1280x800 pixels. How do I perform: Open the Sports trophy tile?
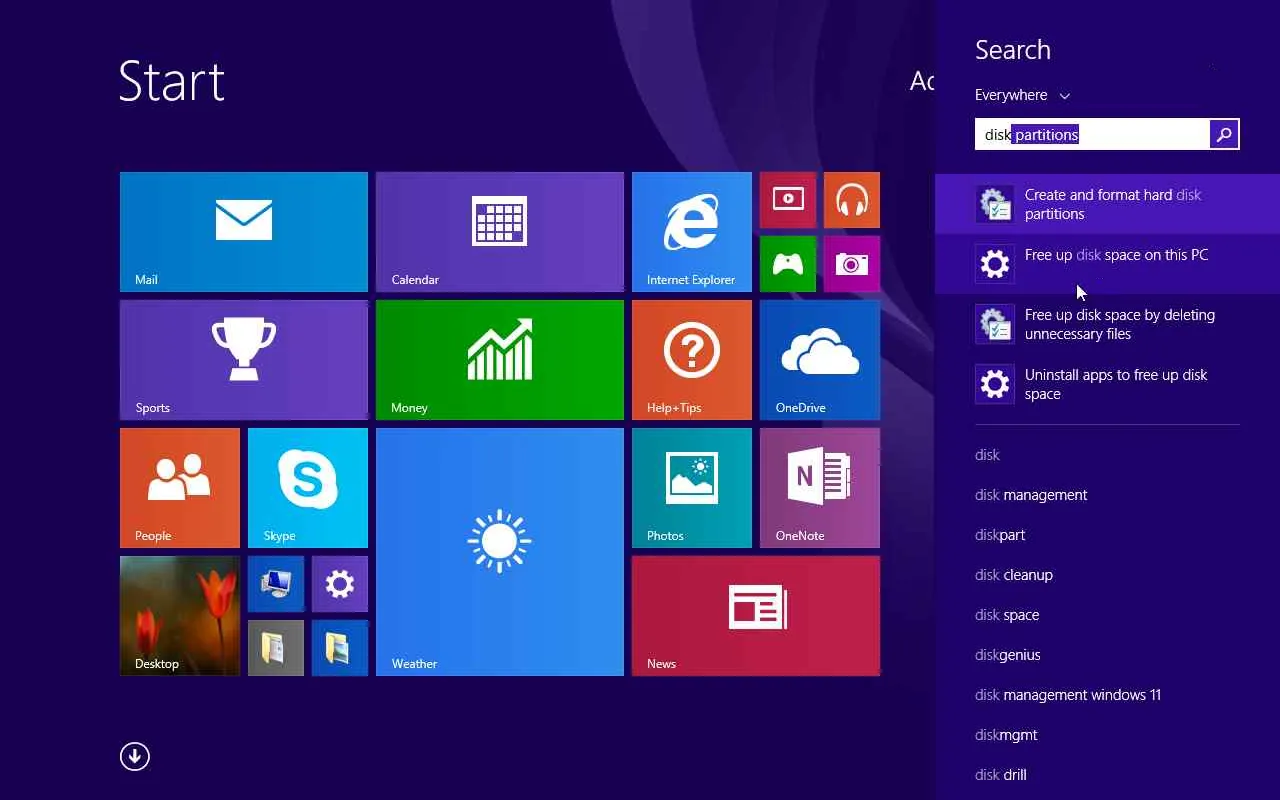(x=244, y=360)
